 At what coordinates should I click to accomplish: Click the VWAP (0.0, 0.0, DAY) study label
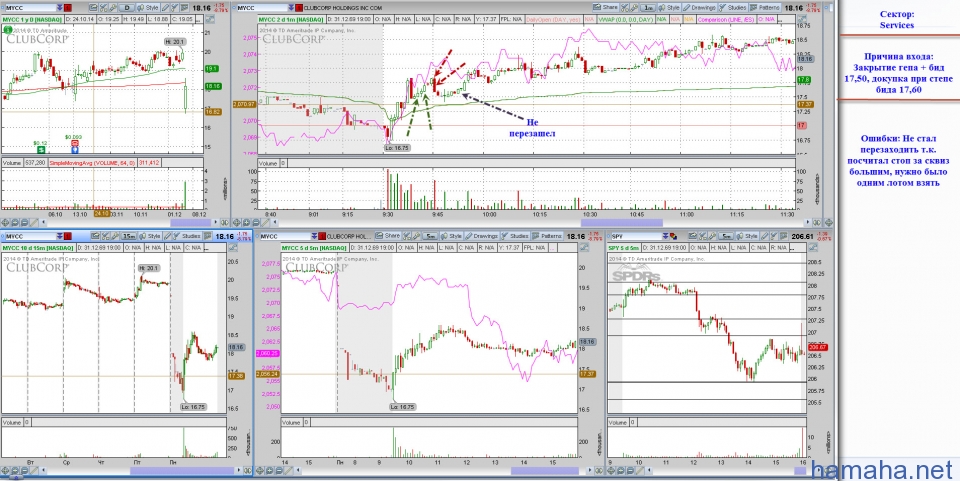click(x=626, y=19)
